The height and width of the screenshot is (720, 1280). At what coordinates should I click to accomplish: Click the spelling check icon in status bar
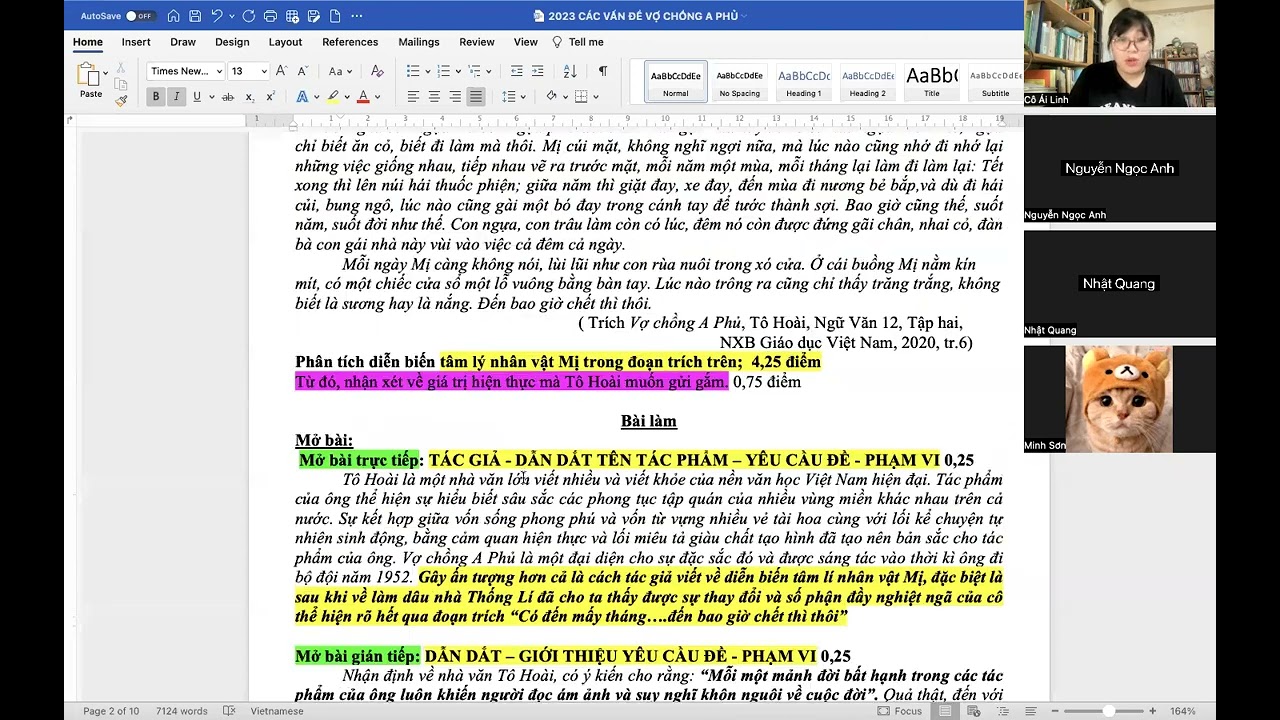pyautogui.click(x=229, y=711)
